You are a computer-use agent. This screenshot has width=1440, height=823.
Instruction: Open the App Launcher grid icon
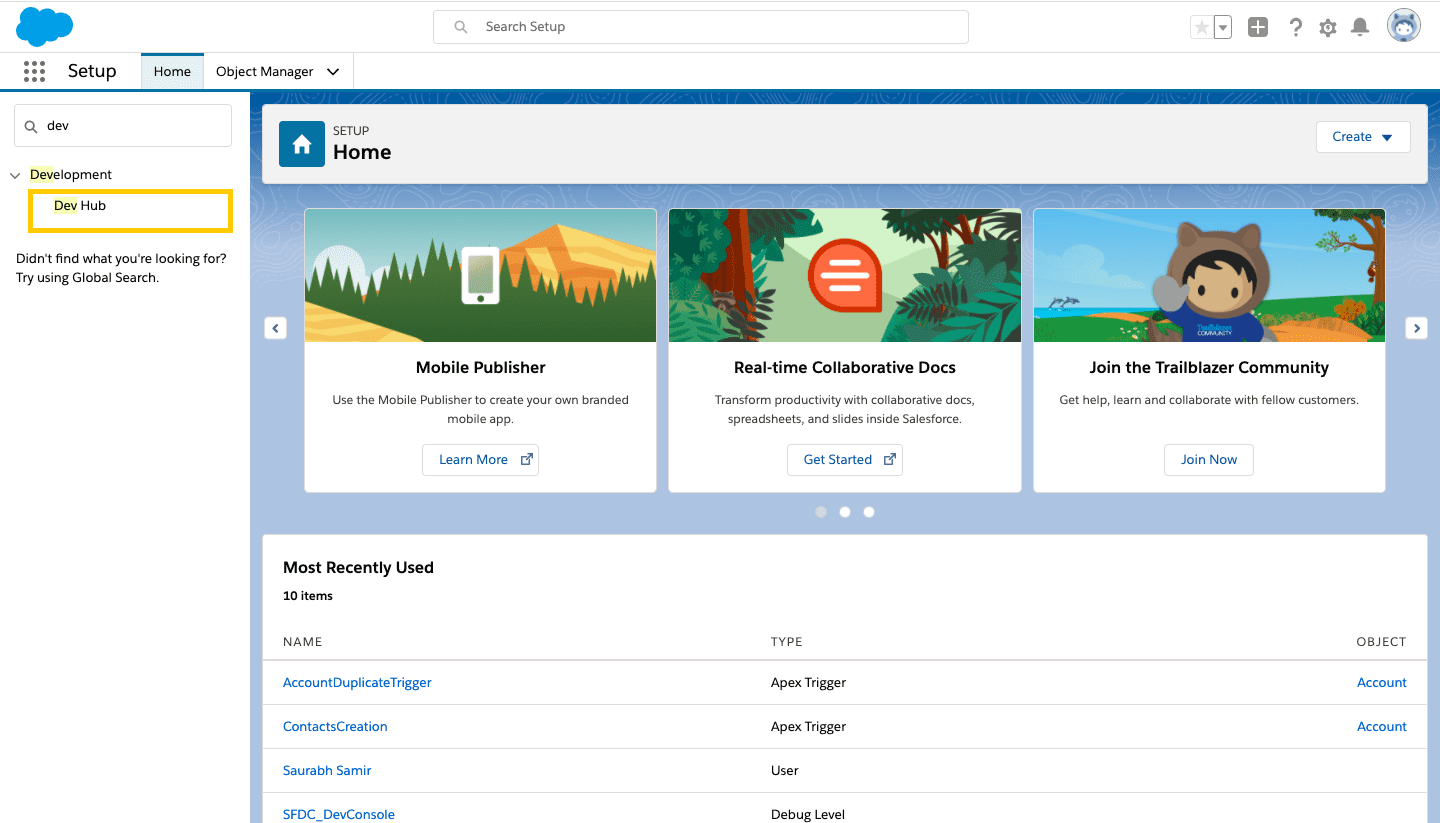[x=34, y=71]
